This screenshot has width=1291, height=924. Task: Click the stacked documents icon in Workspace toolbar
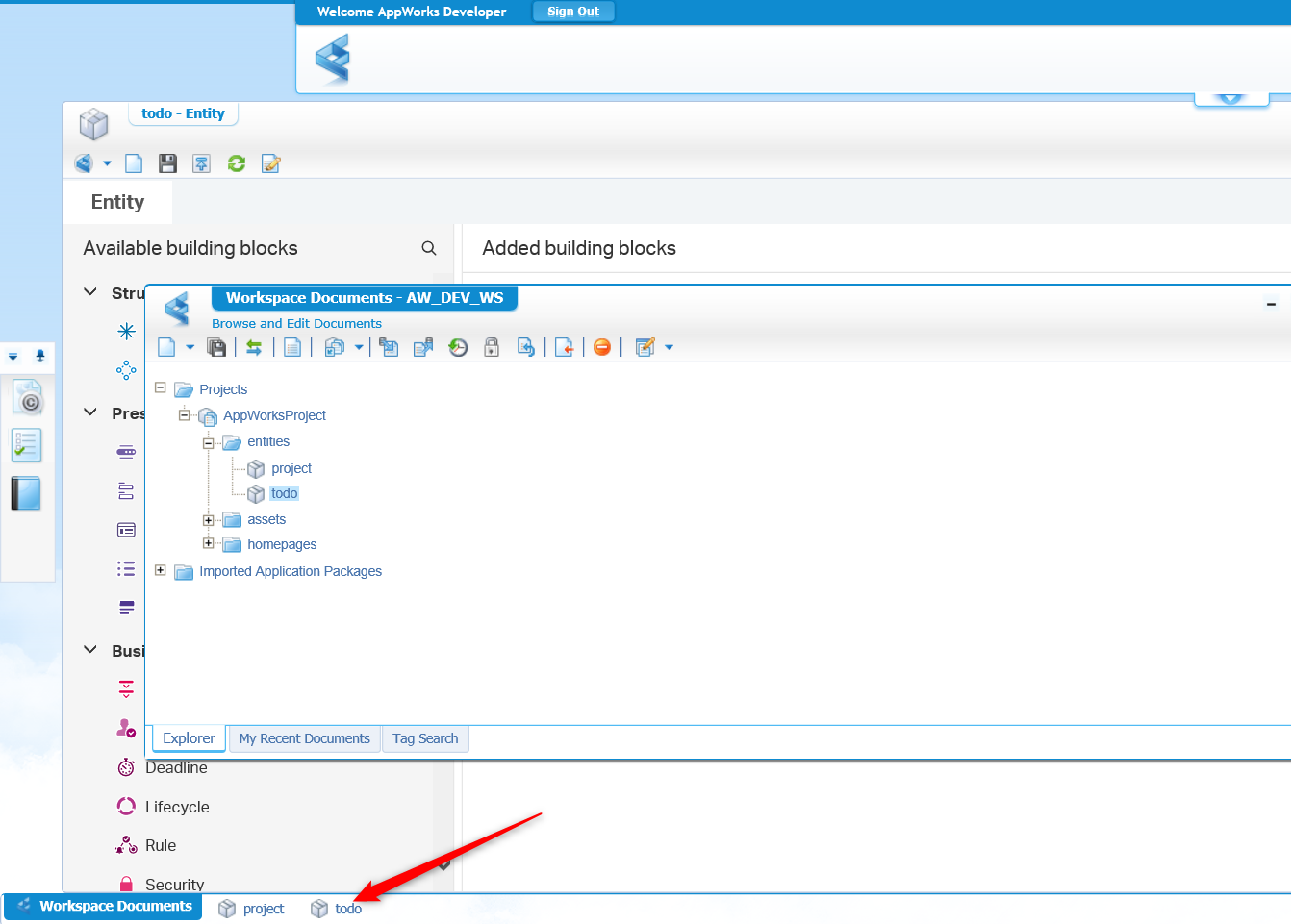pos(335,347)
